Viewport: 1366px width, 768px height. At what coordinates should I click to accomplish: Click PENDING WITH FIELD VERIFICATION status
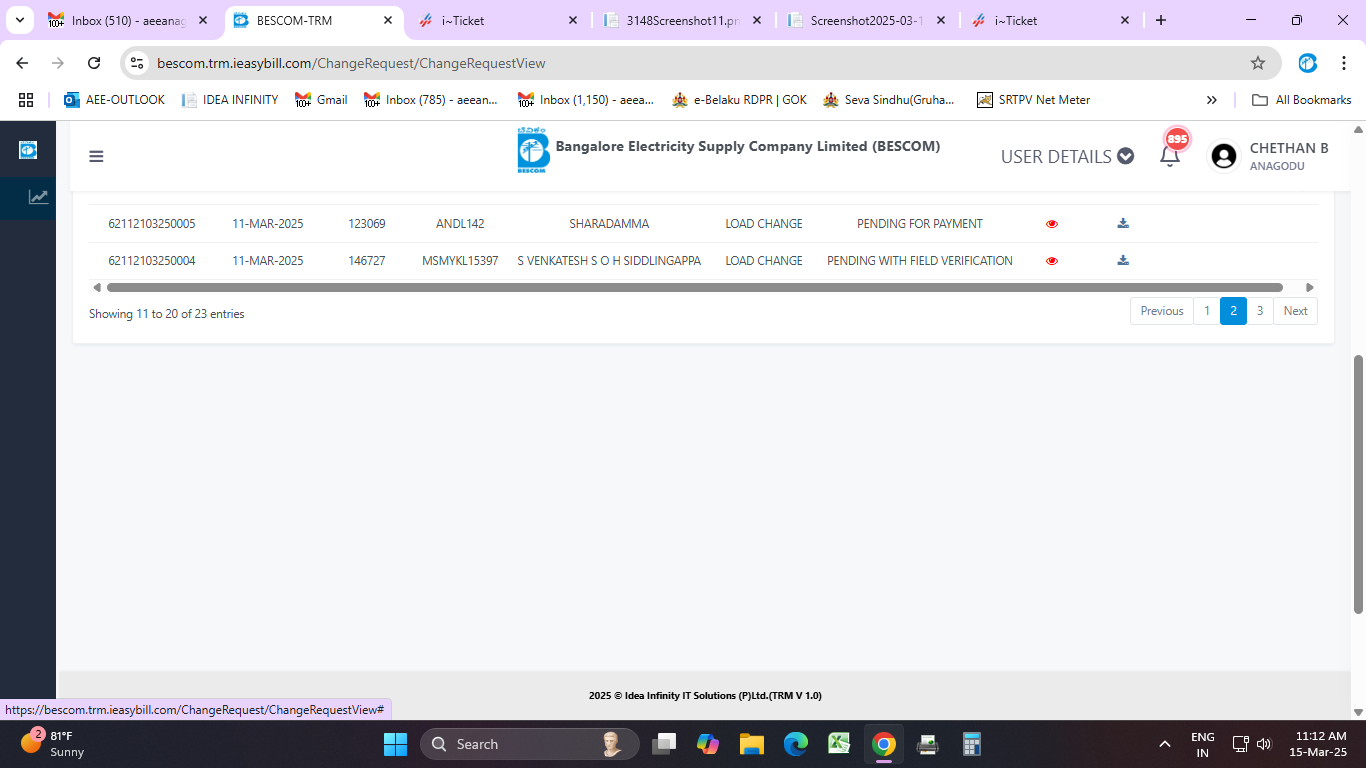(x=920, y=261)
